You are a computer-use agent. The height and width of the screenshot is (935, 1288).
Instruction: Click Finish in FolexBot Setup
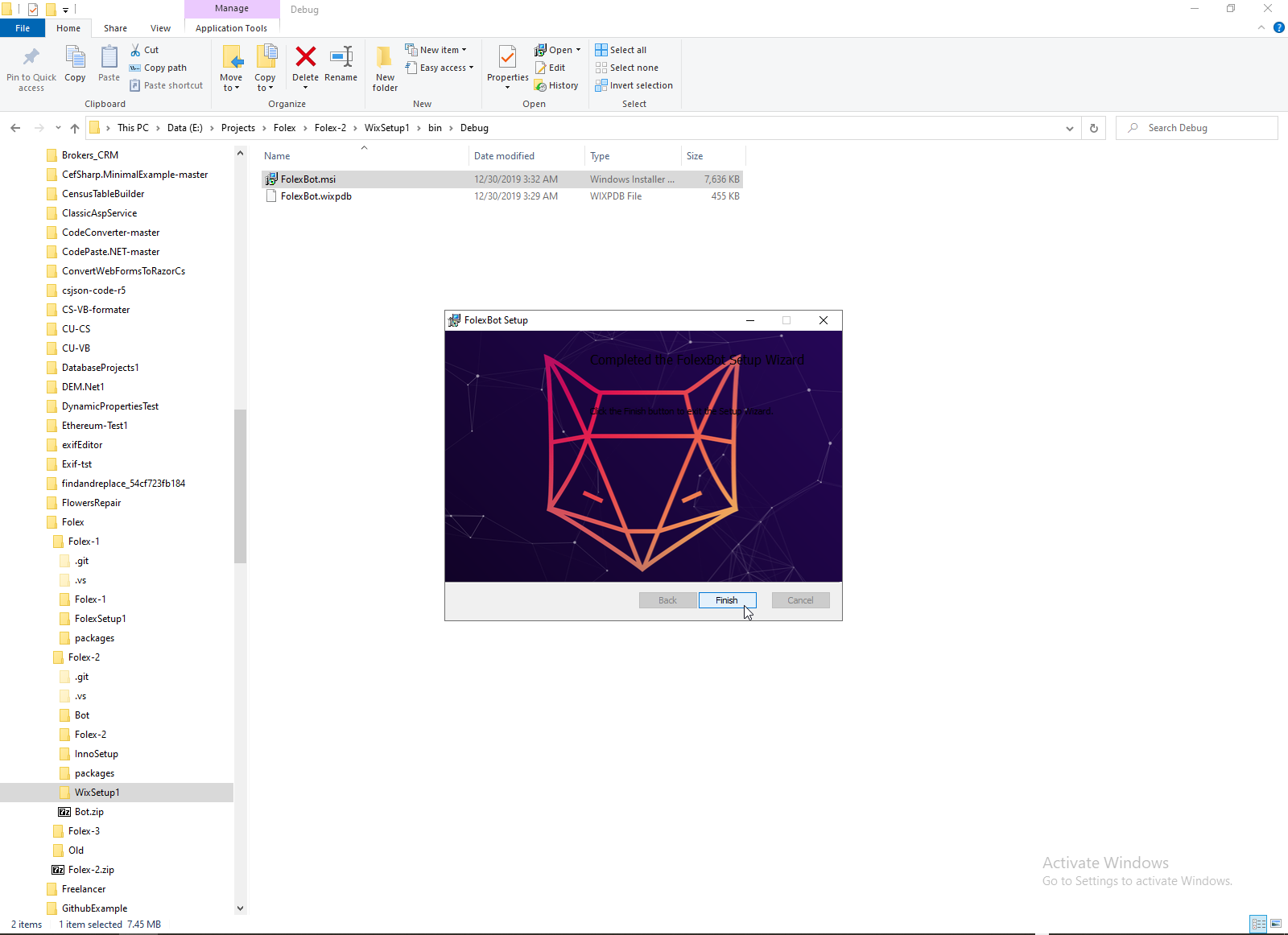tap(727, 600)
